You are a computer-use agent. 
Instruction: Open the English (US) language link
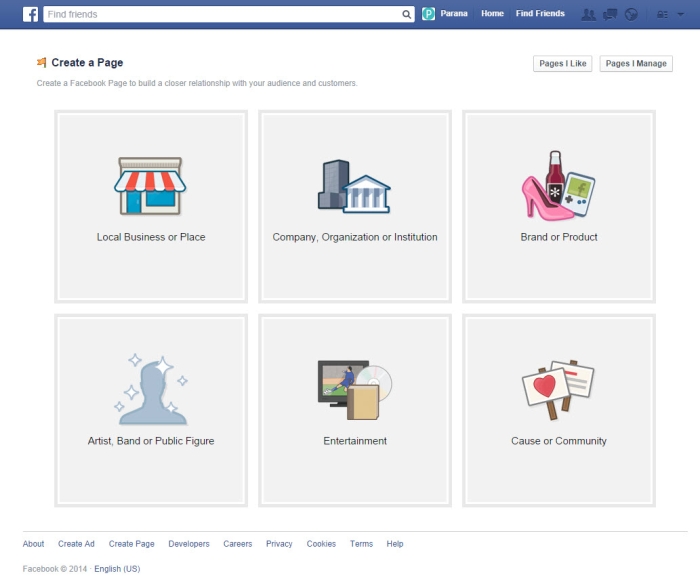(x=117, y=569)
